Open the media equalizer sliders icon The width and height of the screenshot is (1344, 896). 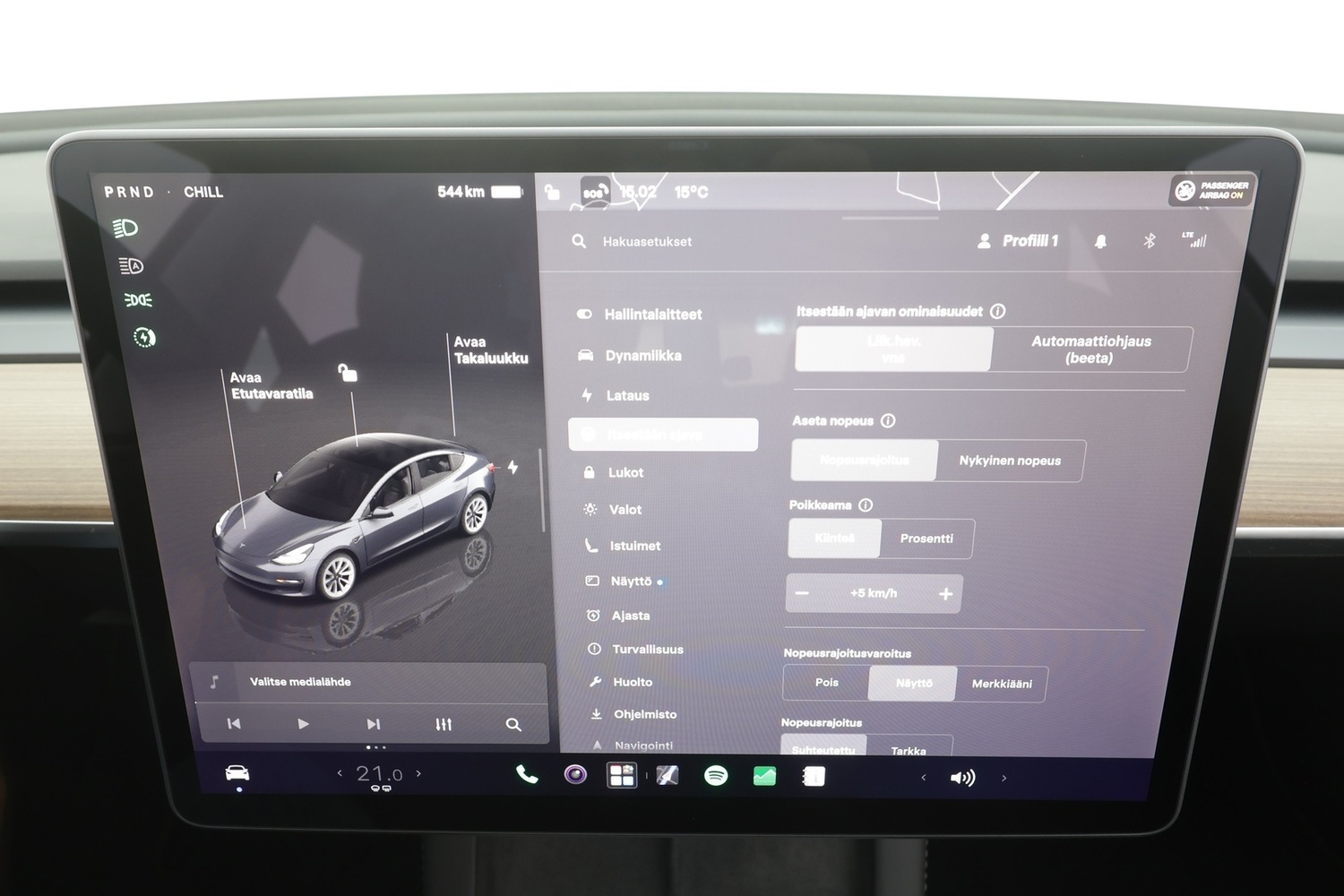pos(444,724)
